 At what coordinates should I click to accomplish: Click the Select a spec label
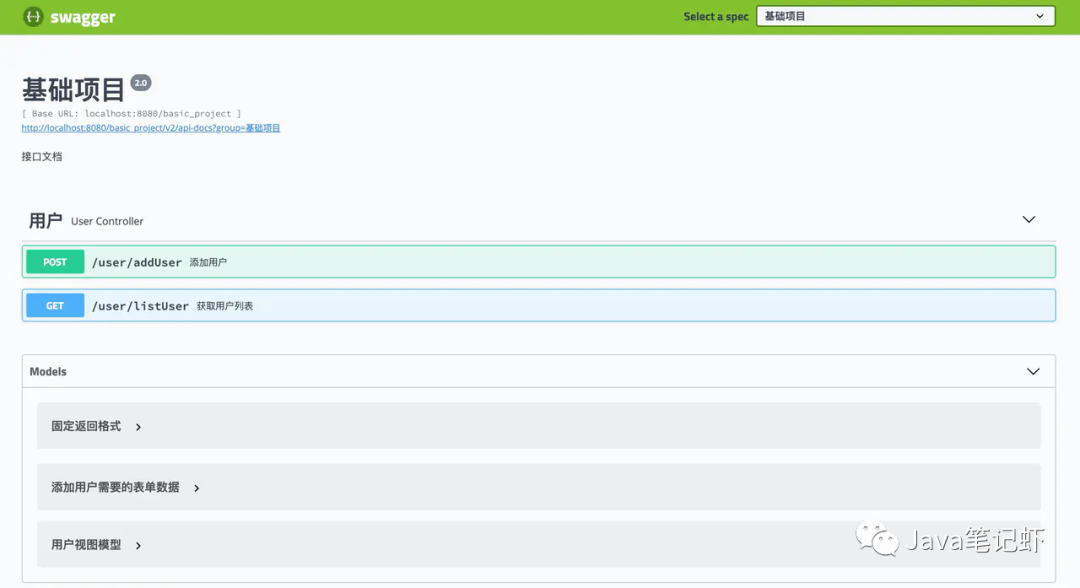716,17
